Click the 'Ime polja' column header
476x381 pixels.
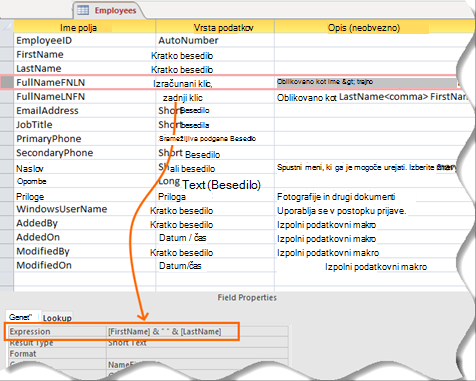pos(85,27)
